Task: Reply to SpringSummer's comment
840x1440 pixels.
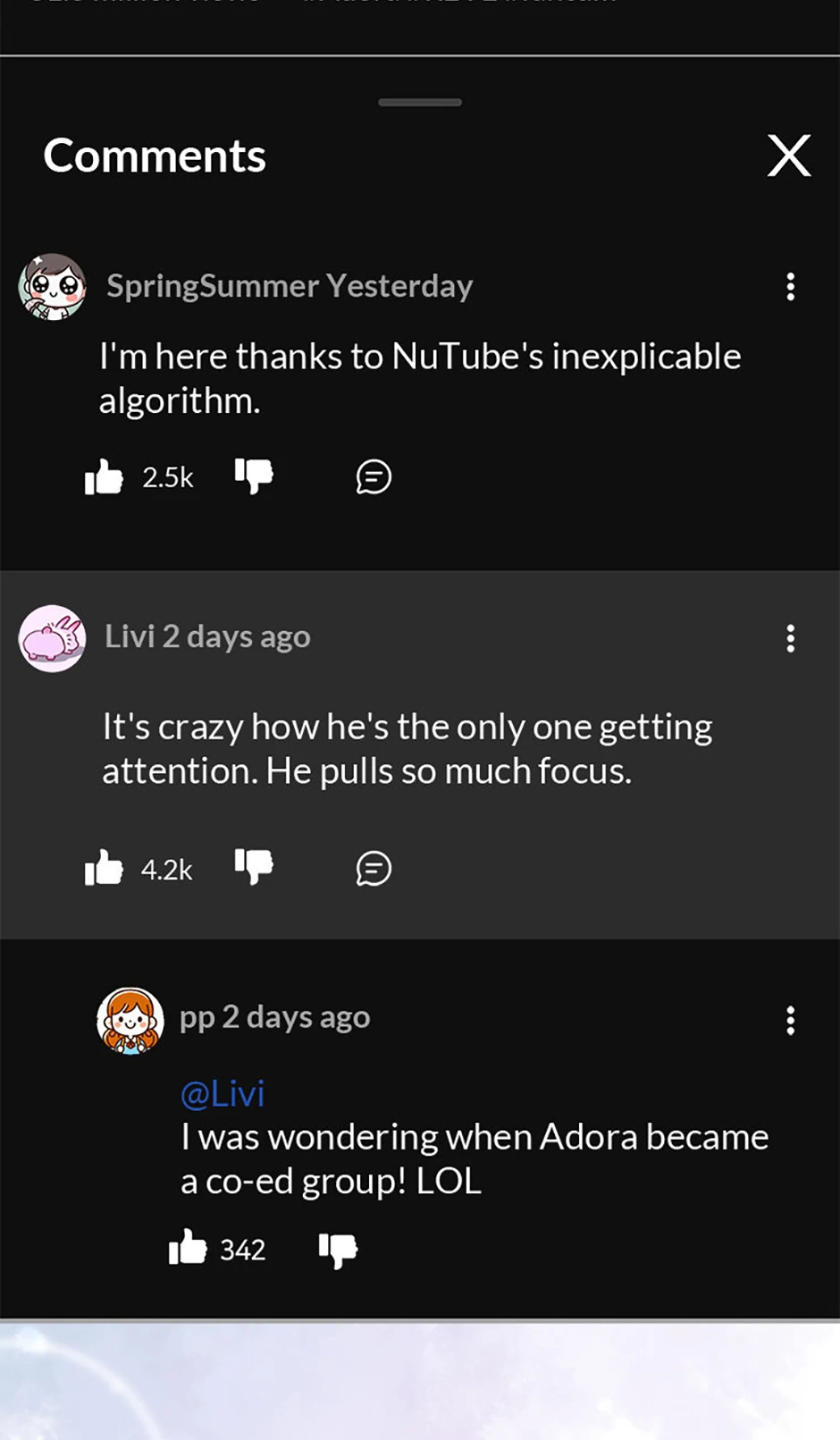Action: 374,477
